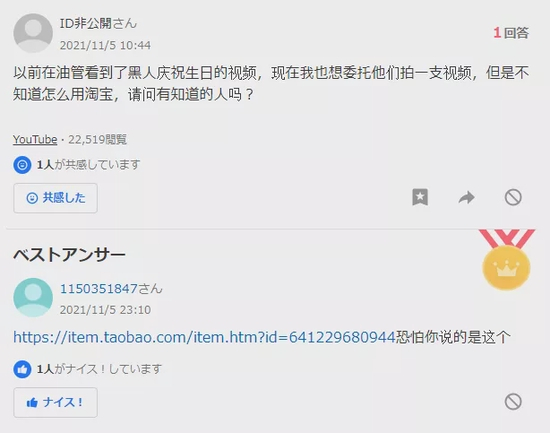Click the bookmark star icon
Image resolution: width=550 pixels, height=433 pixels.
pyautogui.click(x=420, y=197)
